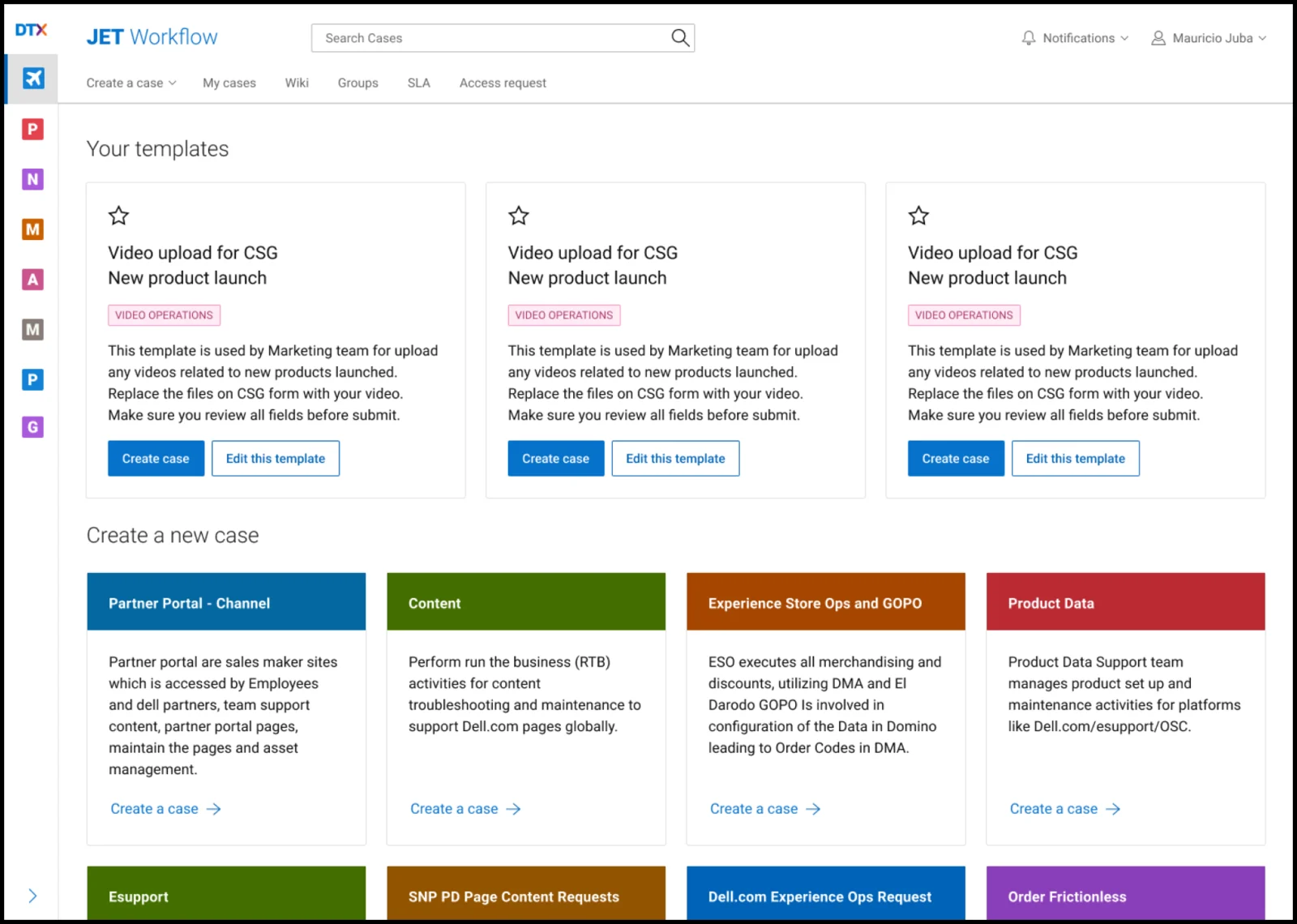Open SNP PD Page Content Requests card
Viewport: 1297px width, 924px height.
tap(526, 893)
